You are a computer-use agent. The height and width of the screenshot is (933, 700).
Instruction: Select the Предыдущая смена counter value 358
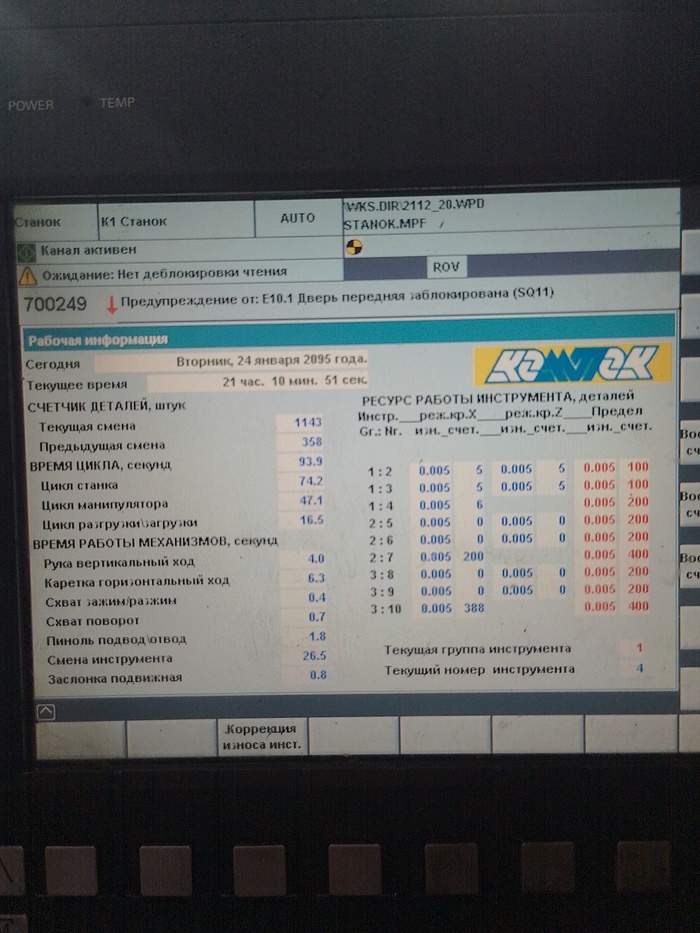point(310,442)
